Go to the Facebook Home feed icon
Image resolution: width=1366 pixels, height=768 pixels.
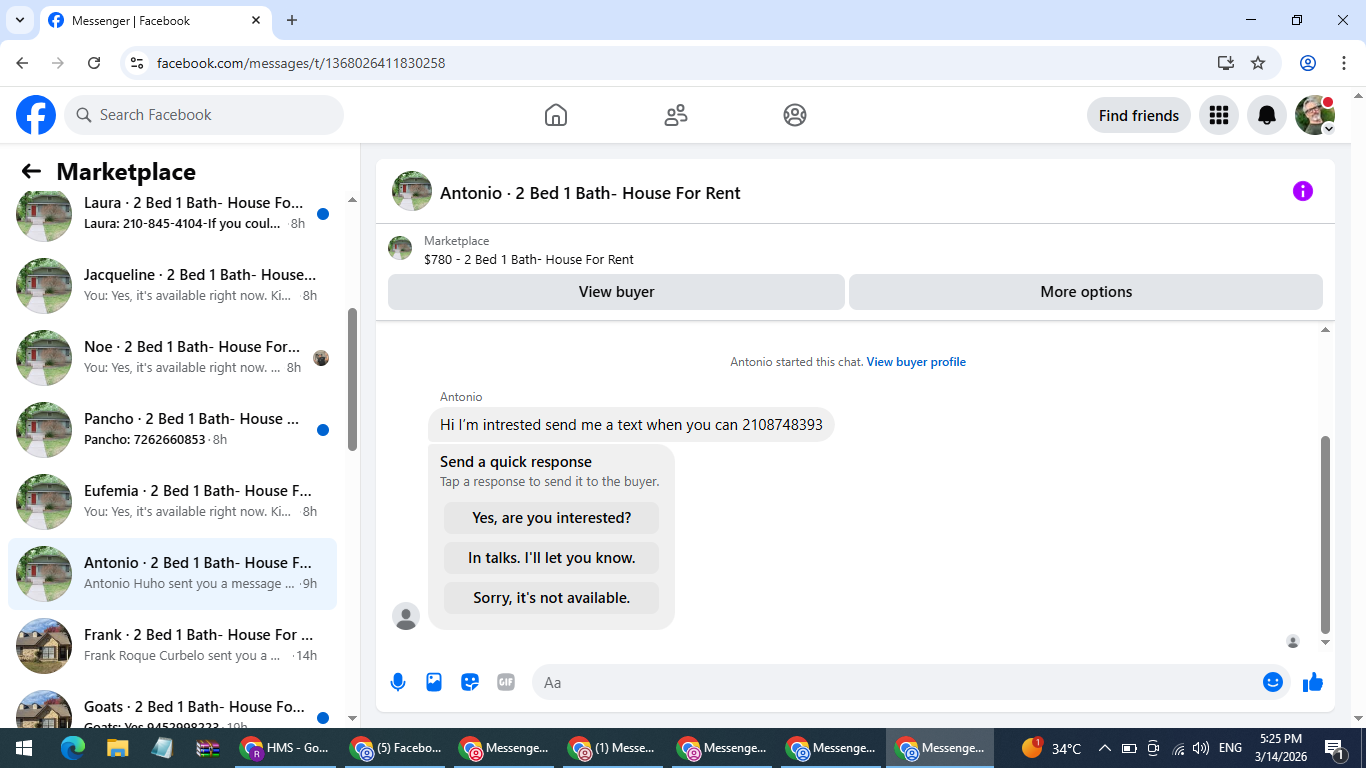pos(556,115)
